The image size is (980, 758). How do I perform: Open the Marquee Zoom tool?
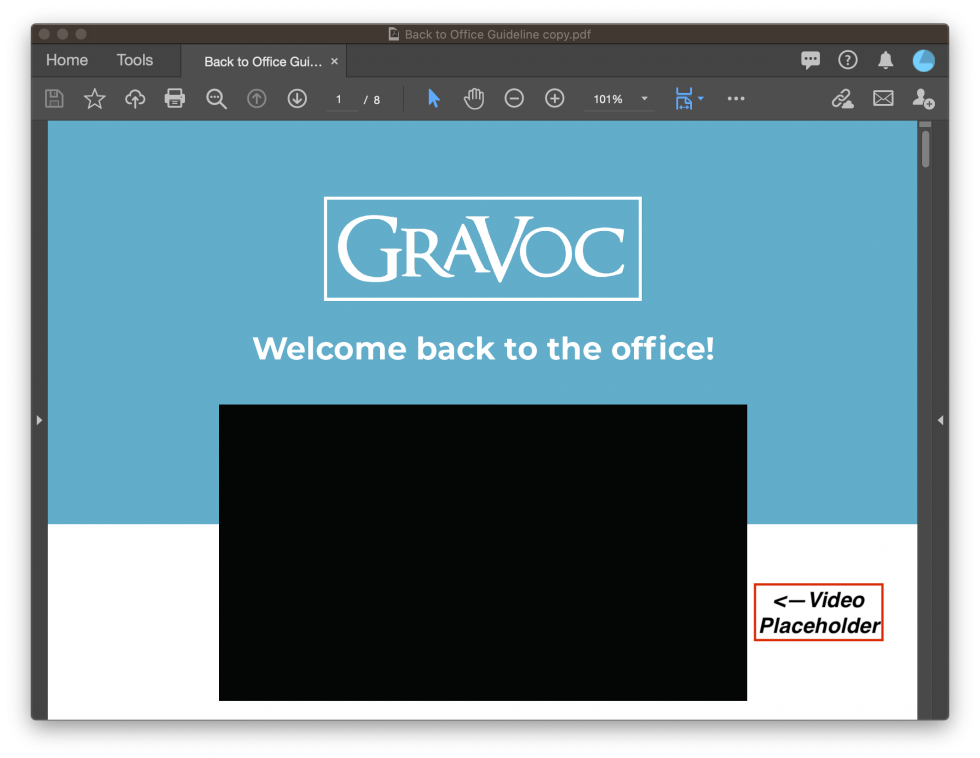pyautogui.click(x=216, y=98)
